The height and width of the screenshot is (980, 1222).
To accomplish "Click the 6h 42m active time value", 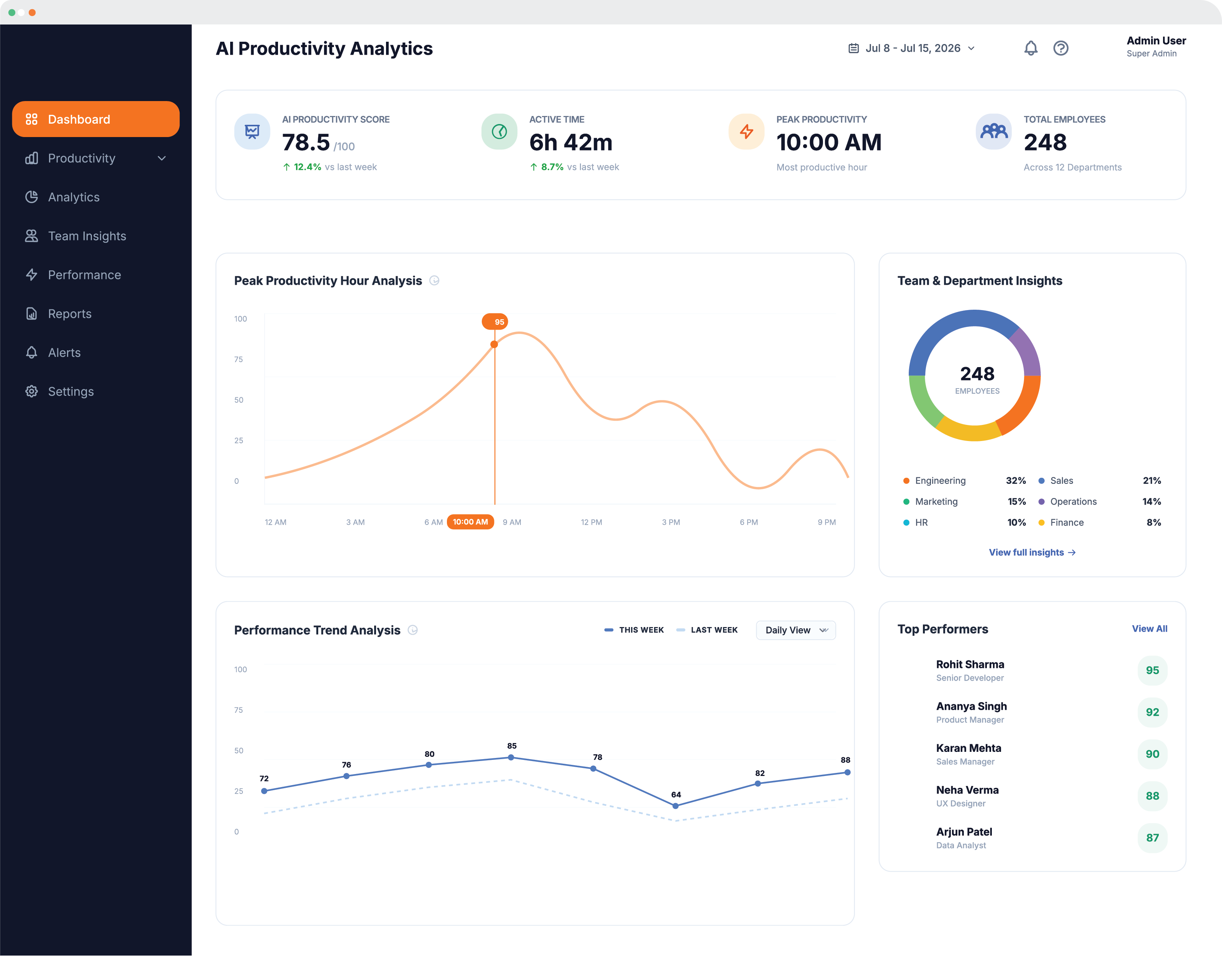I will (x=571, y=143).
